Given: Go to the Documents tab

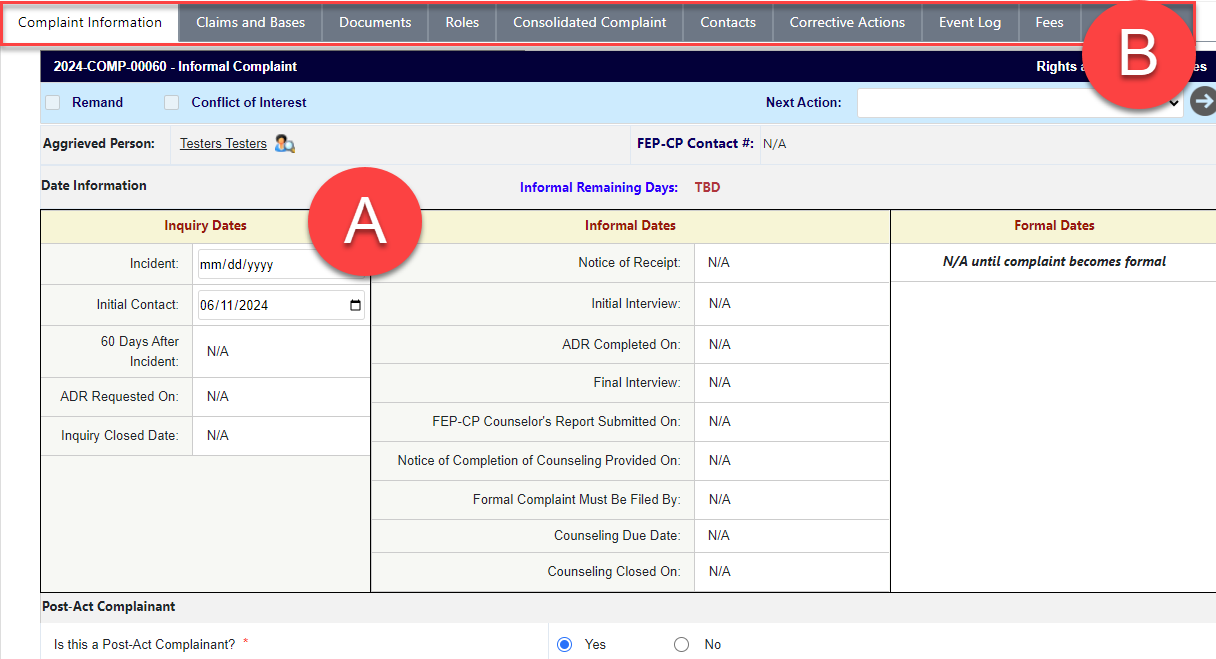Looking at the screenshot, I should click(x=375, y=22).
